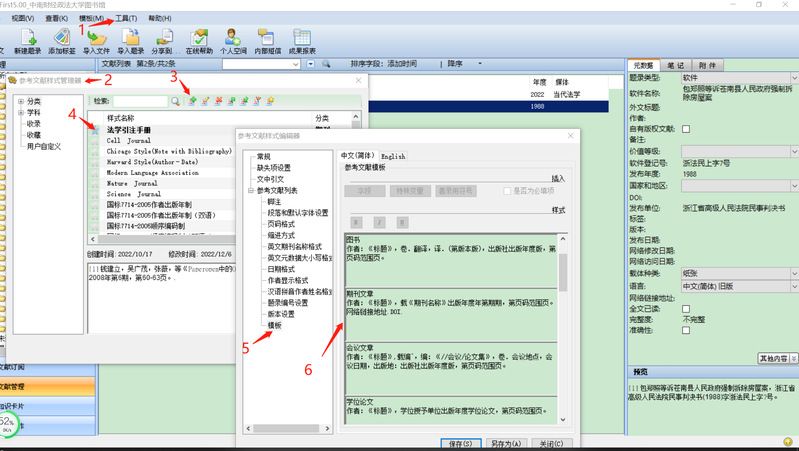Image resolution: width=799 pixels, height=451 pixels.
Task: Select 模板 in the editor tree
Action: (x=275, y=325)
